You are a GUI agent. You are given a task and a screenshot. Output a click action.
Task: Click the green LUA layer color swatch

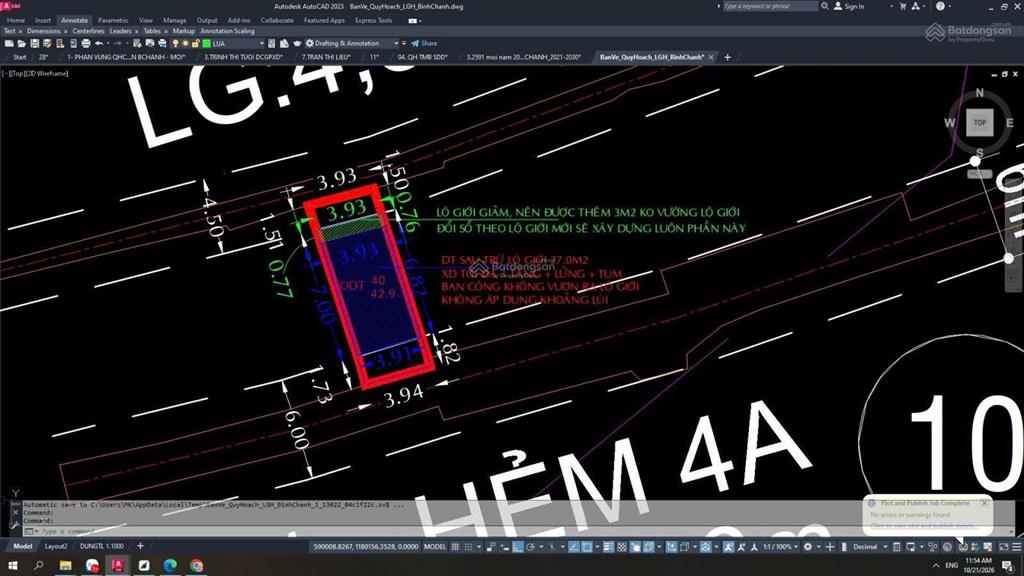(206, 44)
